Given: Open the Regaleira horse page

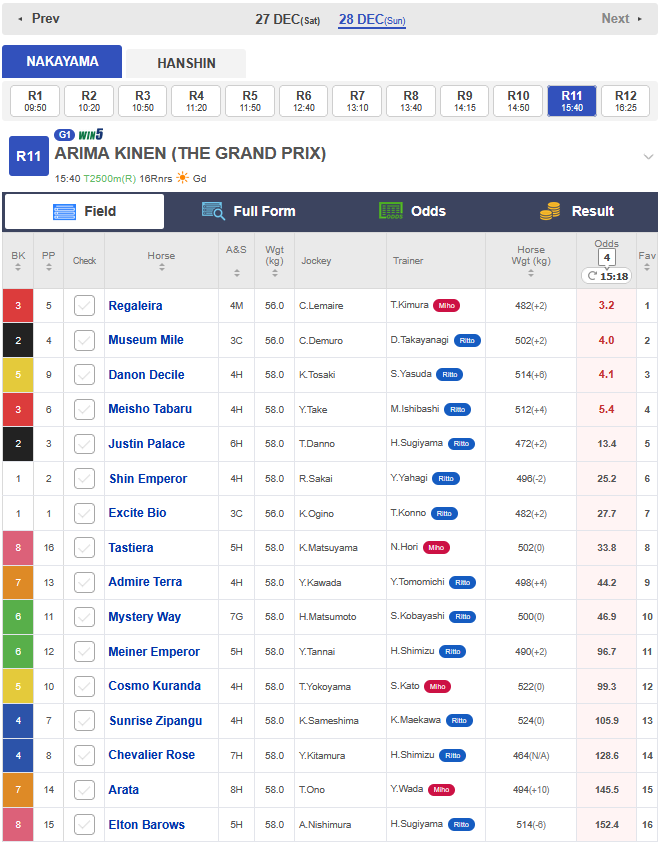Looking at the screenshot, I should tap(136, 306).
